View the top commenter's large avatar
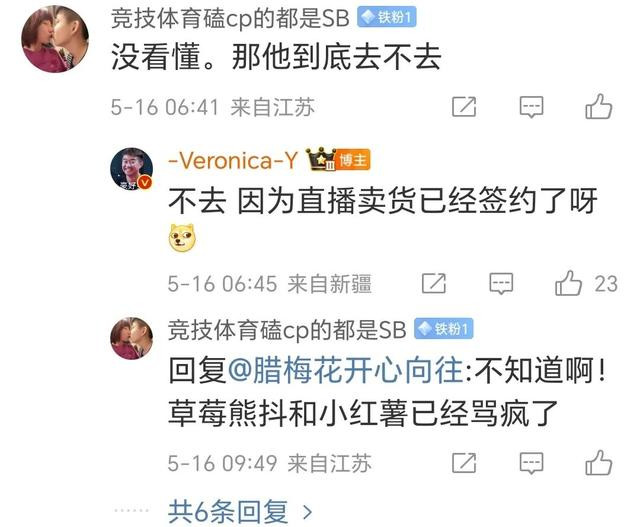This screenshot has width=640, height=527. point(55,39)
